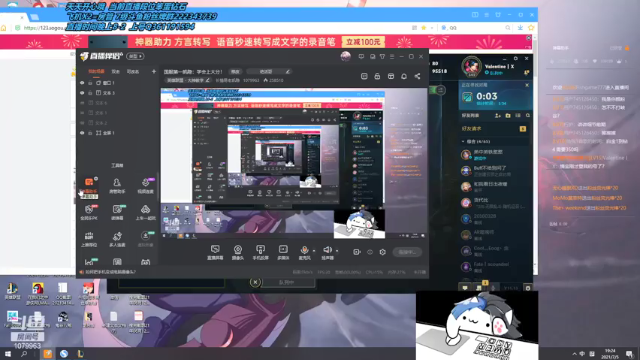Open streaming settings gear in bottom toolbar
The height and width of the screenshot is (360, 640).
382,252
